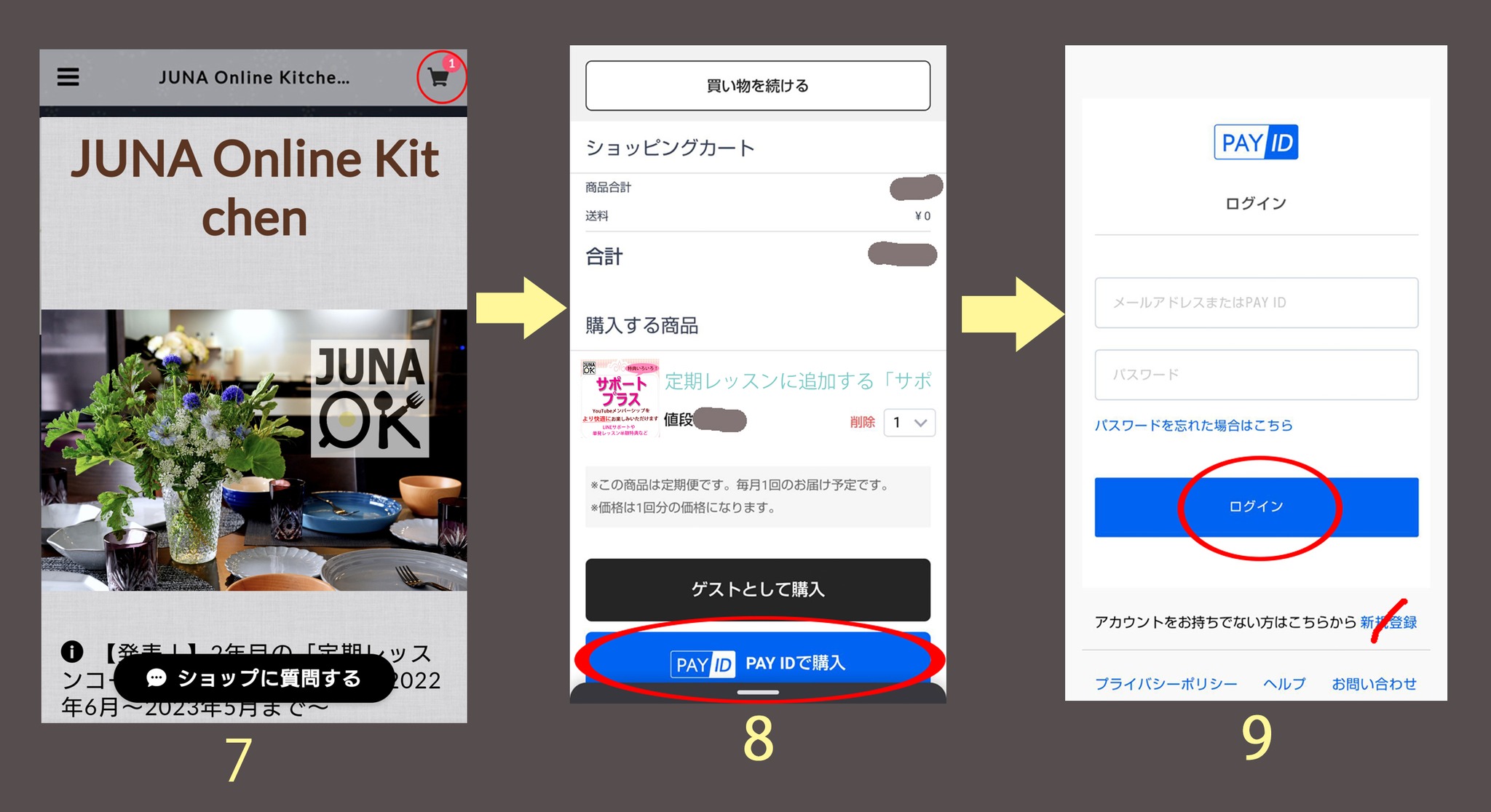Viewport: 1491px width, 812px height.
Task: Open プライバシーポリシー link
Action: [1166, 684]
